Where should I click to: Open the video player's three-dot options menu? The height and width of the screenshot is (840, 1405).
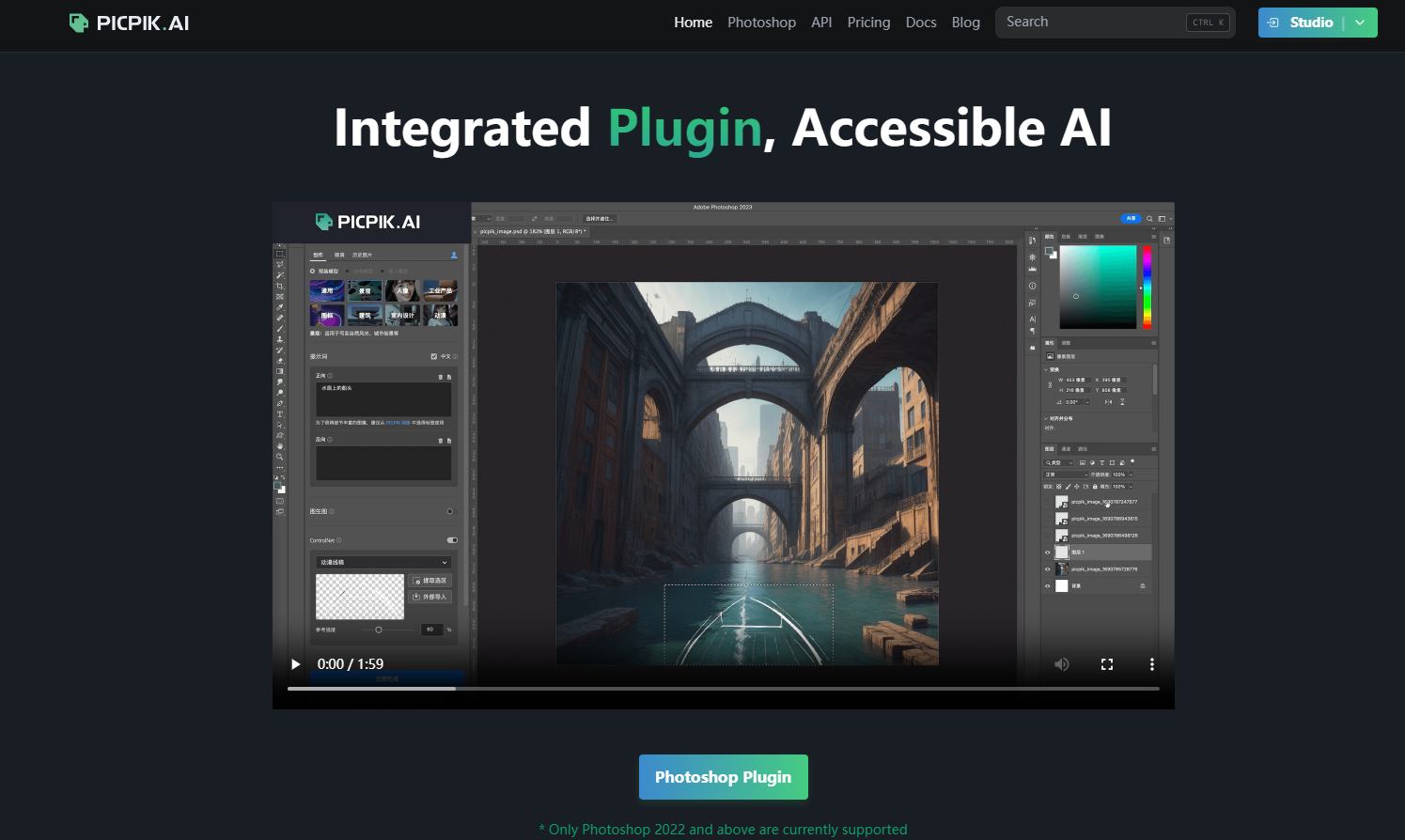coord(1152,664)
